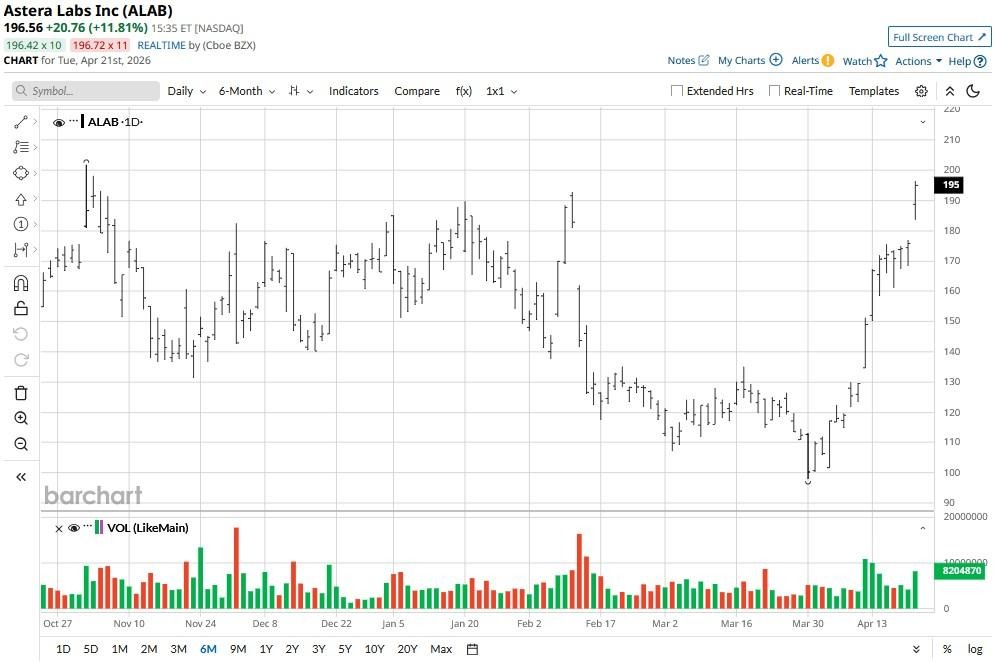Open Compare menu
This screenshot has height=662, width=996.
[x=417, y=91]
